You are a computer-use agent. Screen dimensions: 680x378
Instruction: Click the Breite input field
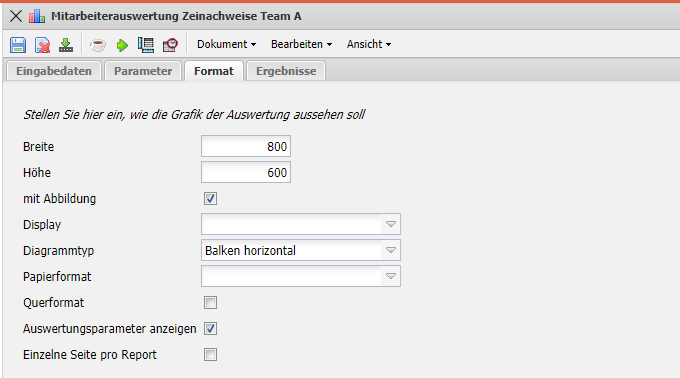(x=246, y=146)
